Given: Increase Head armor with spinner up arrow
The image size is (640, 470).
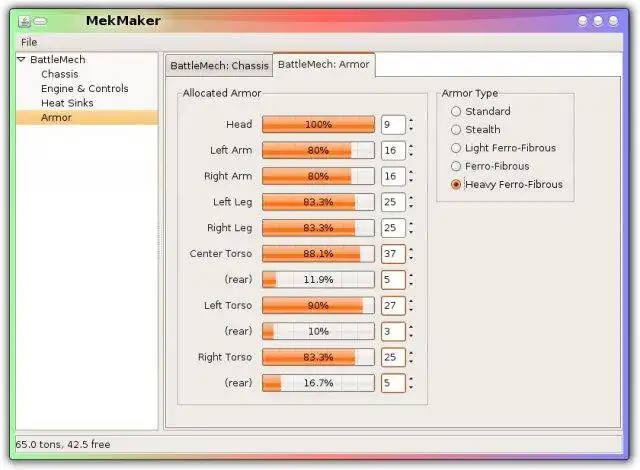Looking at the screenshot, I should pyautogui.click(x=411, y=120).
